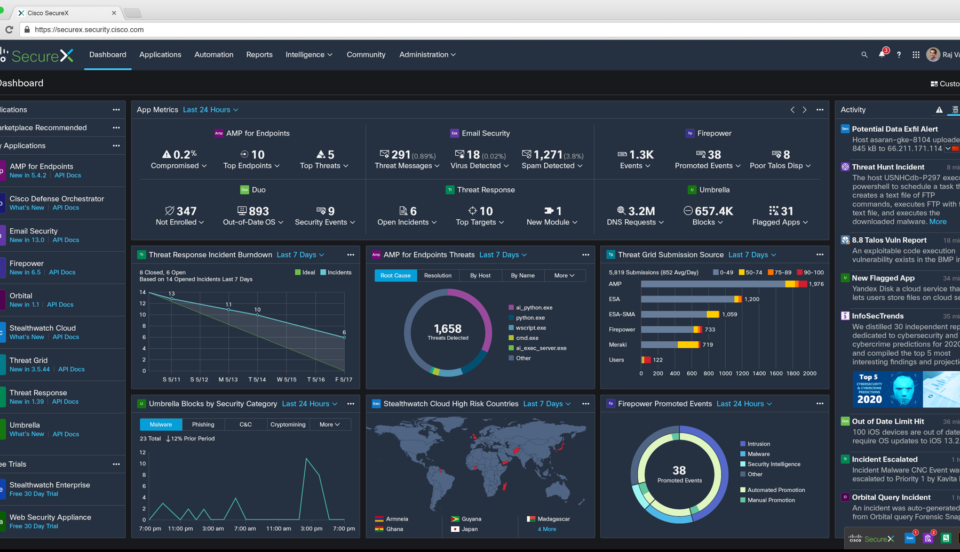The height and width of the screenshot is (552, 960).
Task: Open the help question mark icon
Action: [x=899, y=54]
